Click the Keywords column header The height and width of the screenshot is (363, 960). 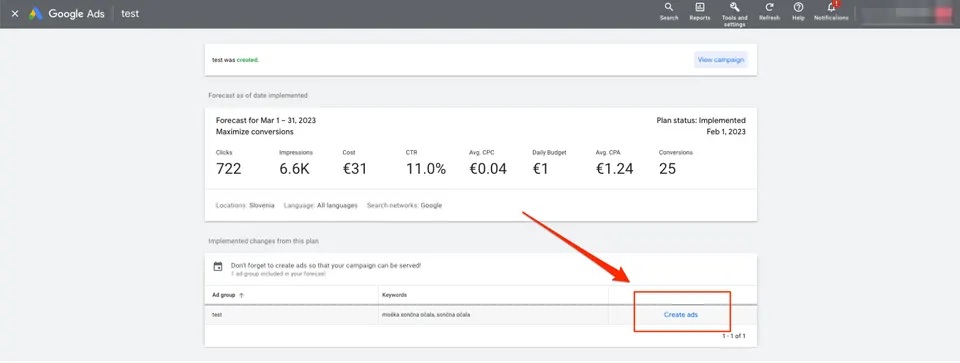tap(394, 295)
